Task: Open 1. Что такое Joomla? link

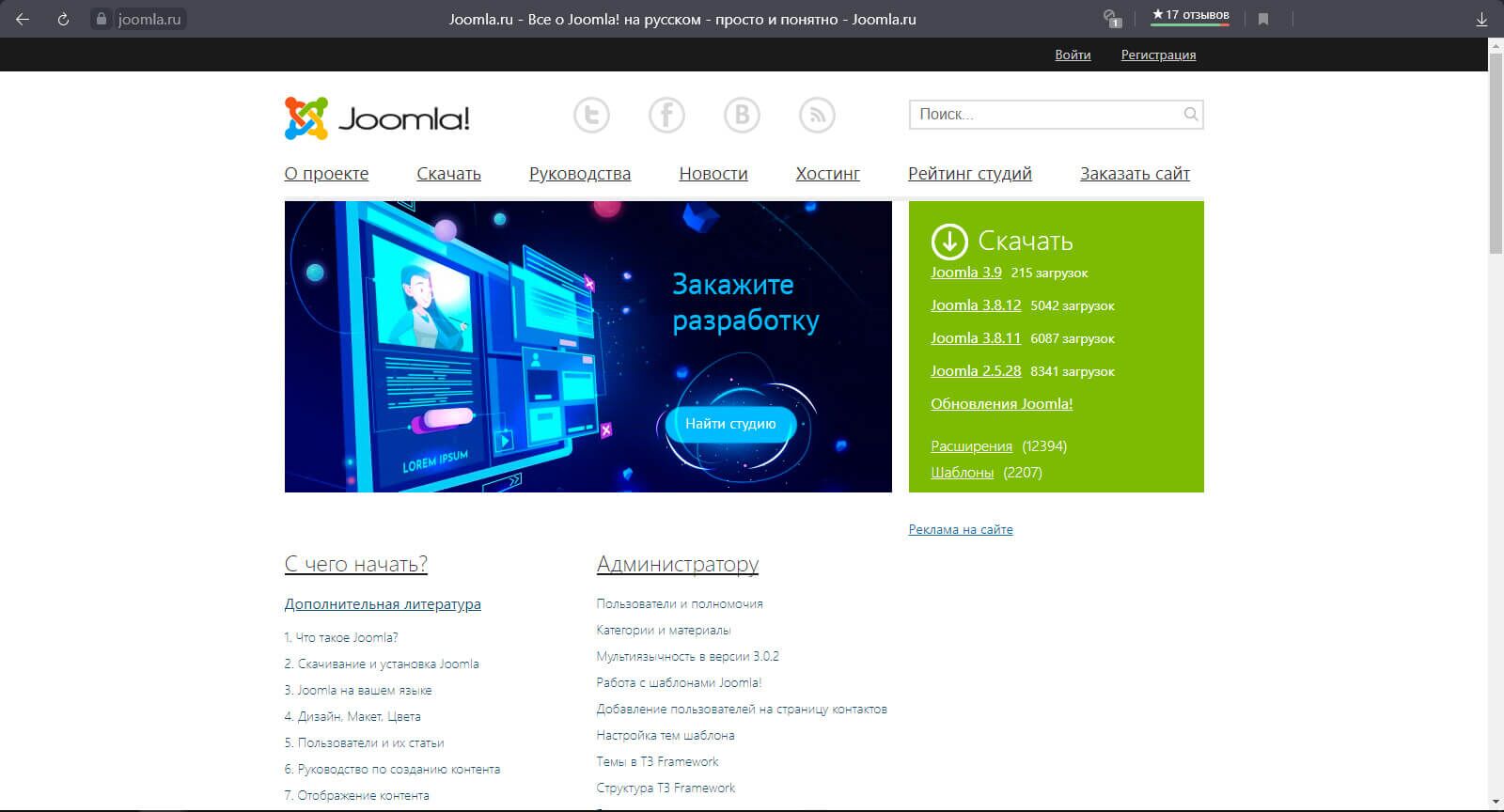Action: pos(341,637)
